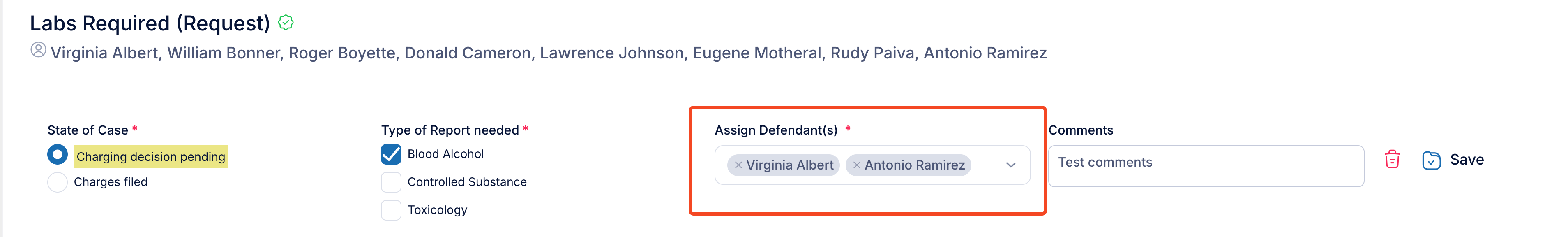
Task: Click the save folder icon
Action: (x=1431, y=160)
